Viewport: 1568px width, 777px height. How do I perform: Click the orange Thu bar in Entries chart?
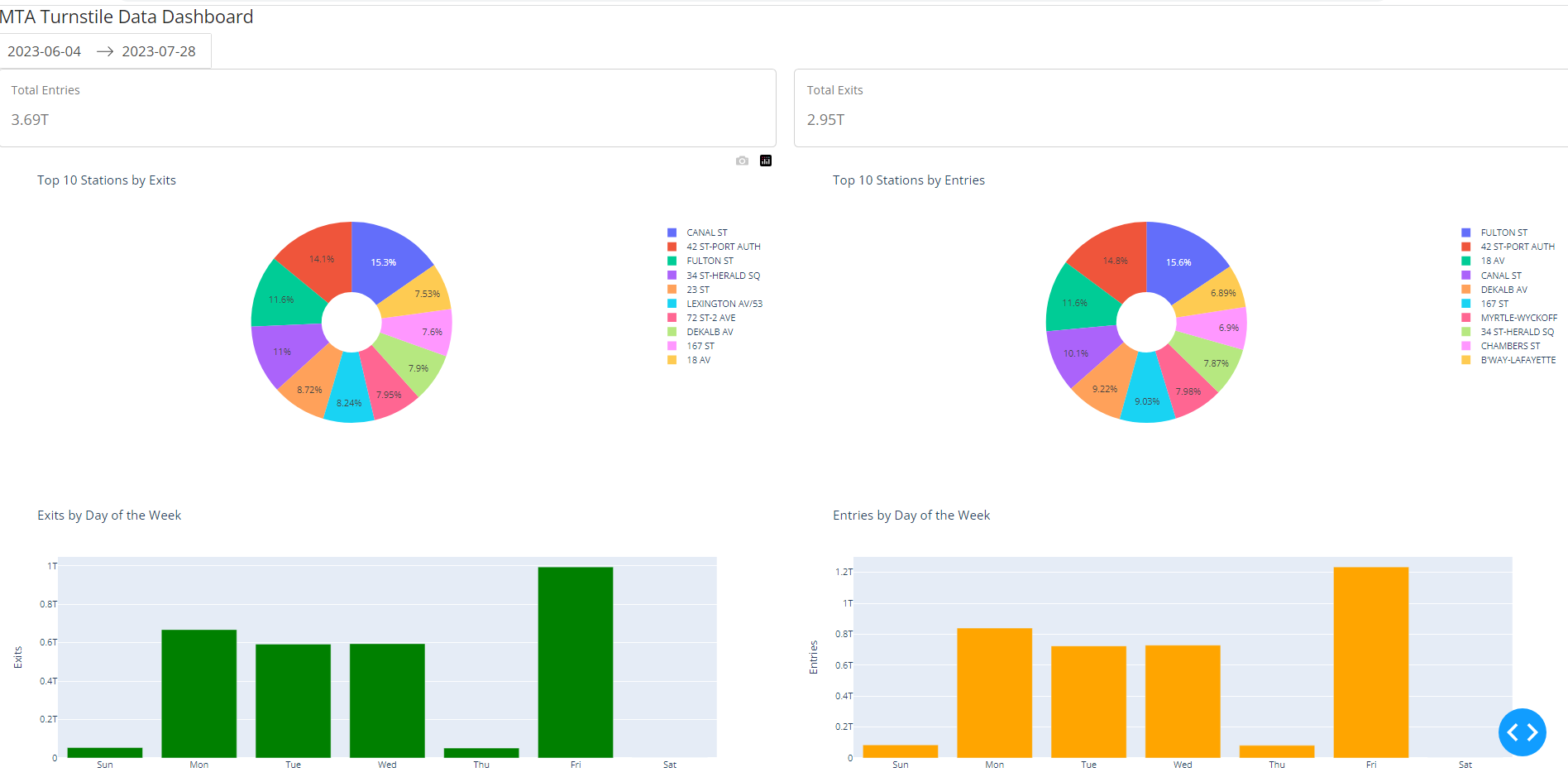click(1277, 751)
